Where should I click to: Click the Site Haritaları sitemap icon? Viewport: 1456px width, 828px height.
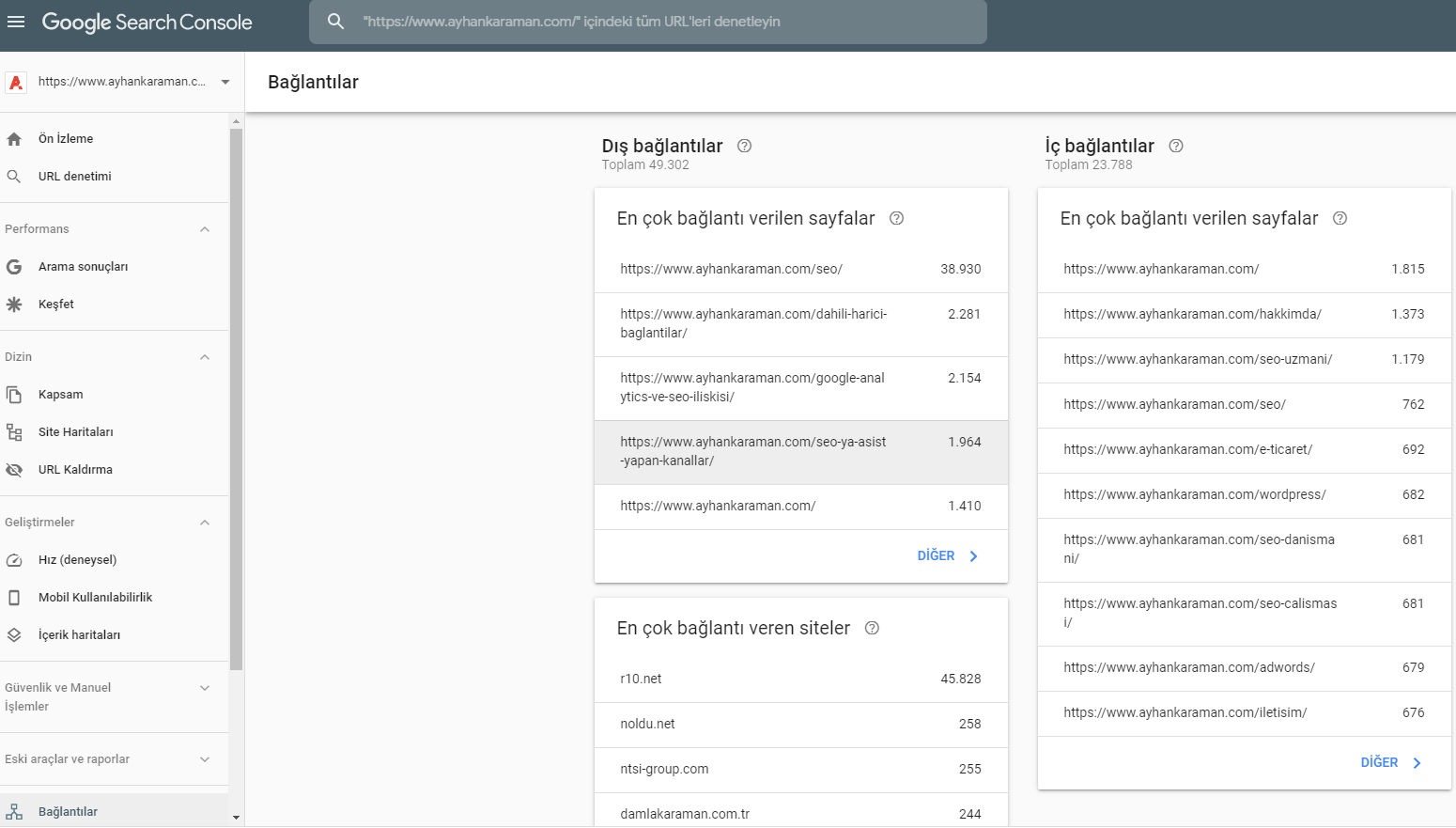pos(14,432)
